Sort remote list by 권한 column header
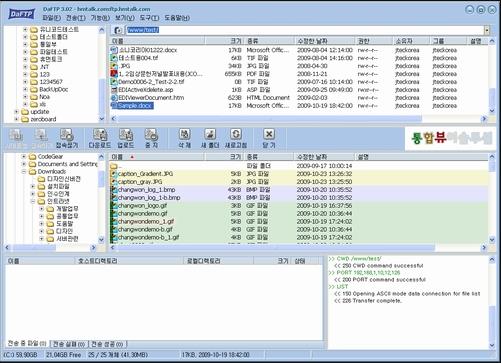The height and width of the screenshot is (363, 501). coord(374,41)
